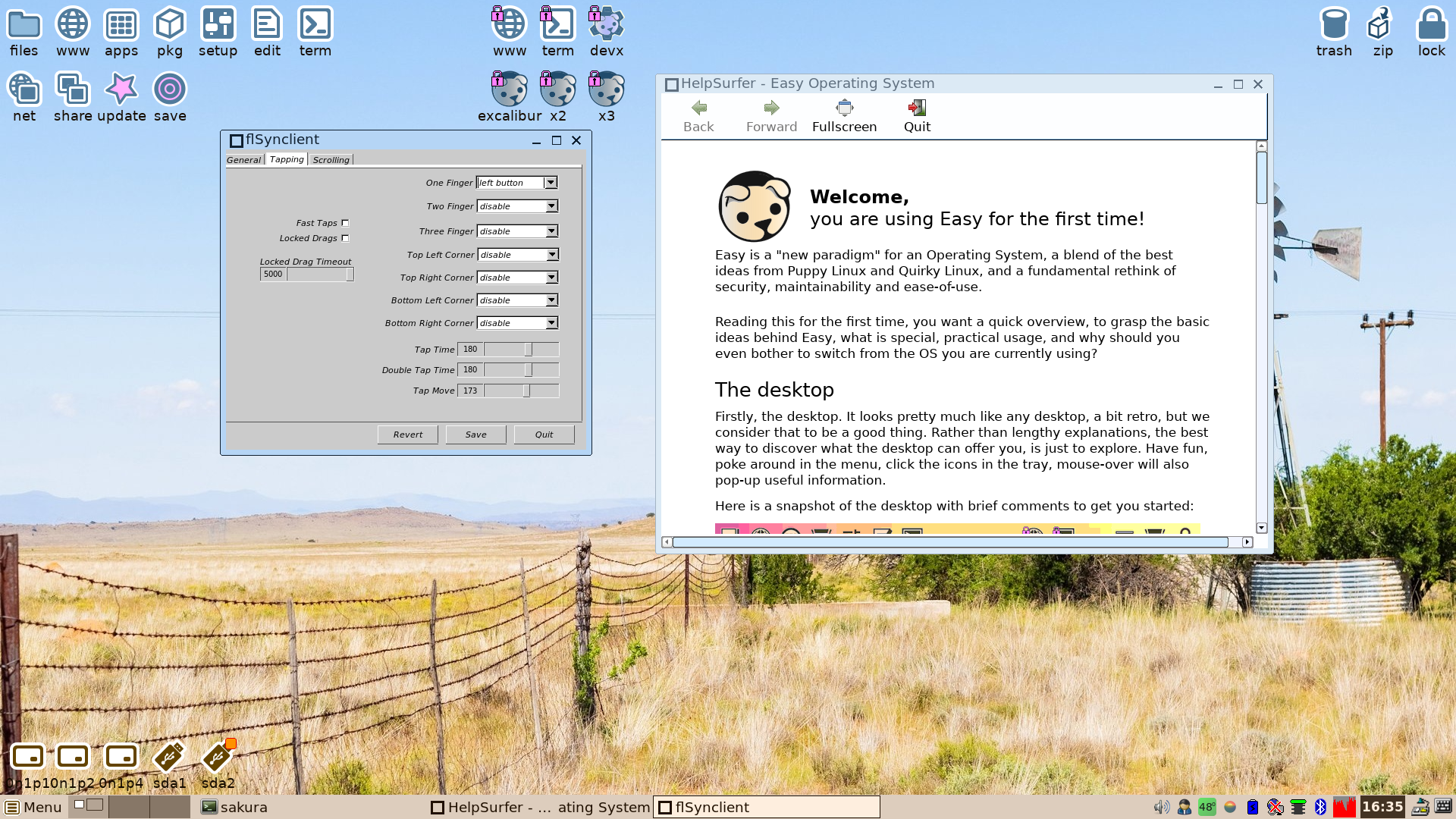The height and width of the screenshot is (819, 1456).
Task: Click the Quit button in flSynclient
Action: click(x=544, y=435)
